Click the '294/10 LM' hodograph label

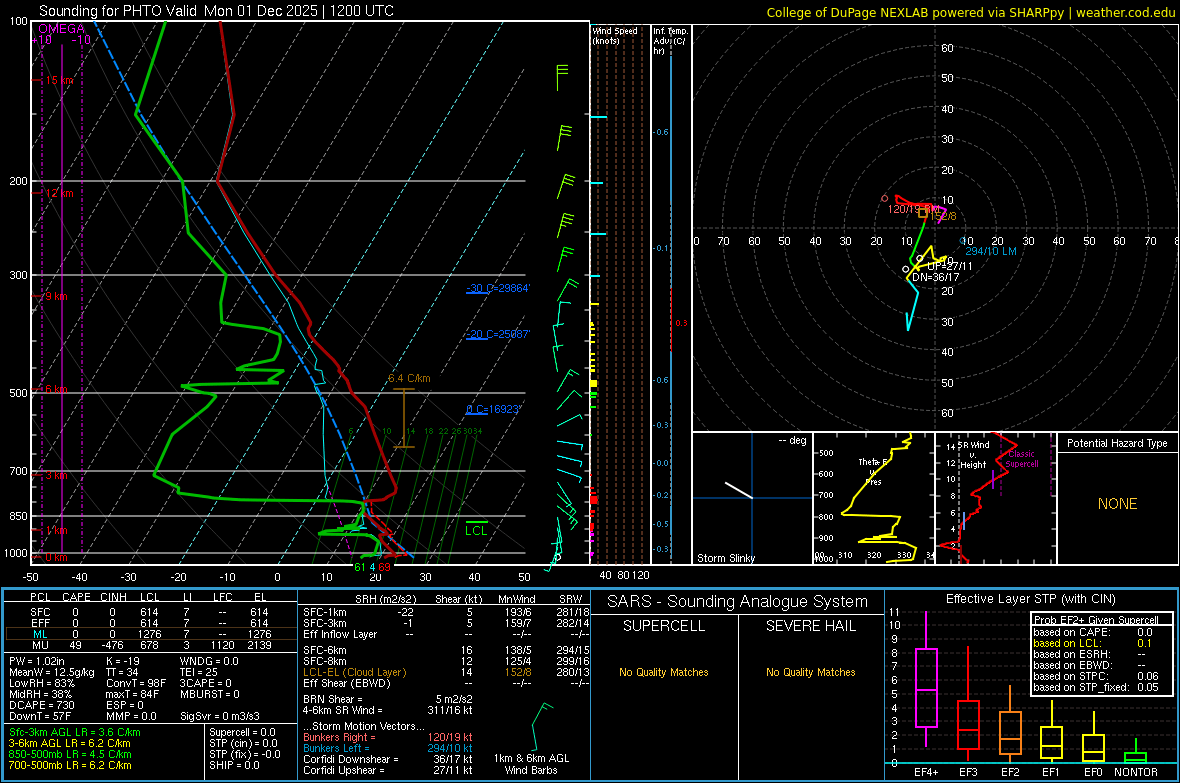[x=990, y=251]
